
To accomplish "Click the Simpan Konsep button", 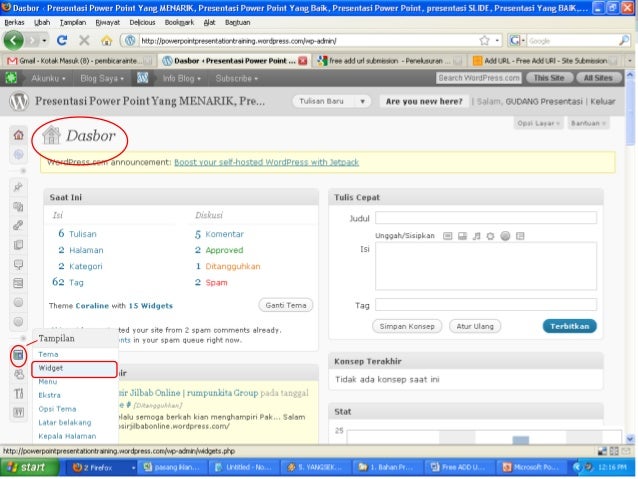I will click(x=407, y=326).
